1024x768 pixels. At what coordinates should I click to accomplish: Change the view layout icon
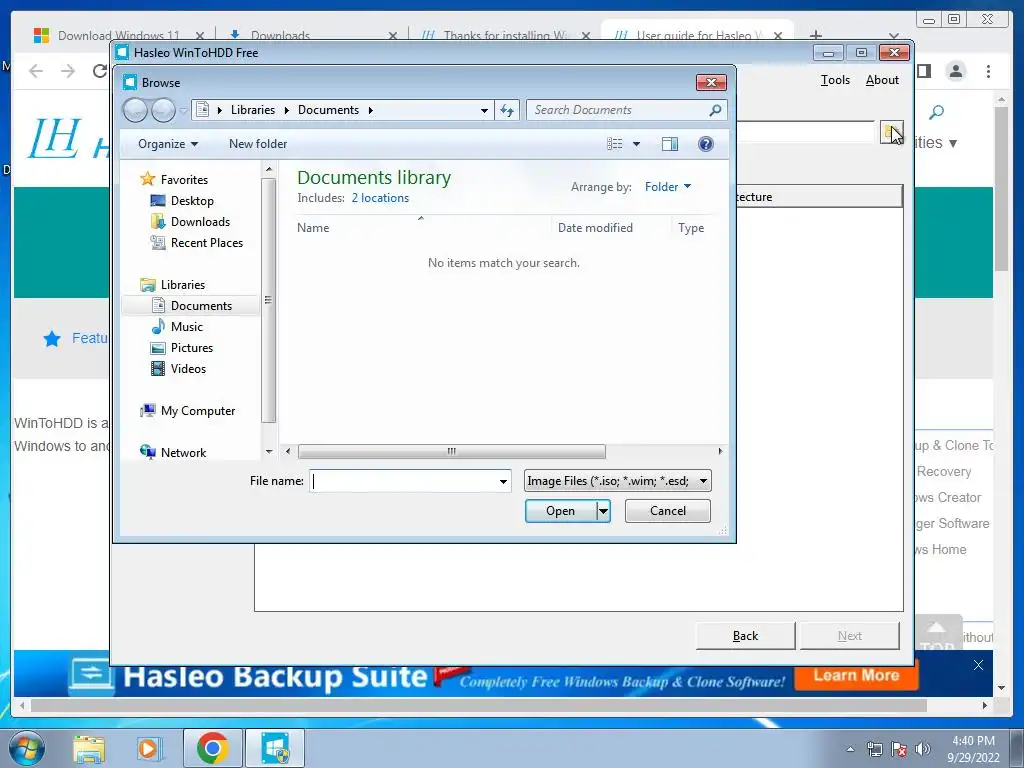tap(615, 144)
